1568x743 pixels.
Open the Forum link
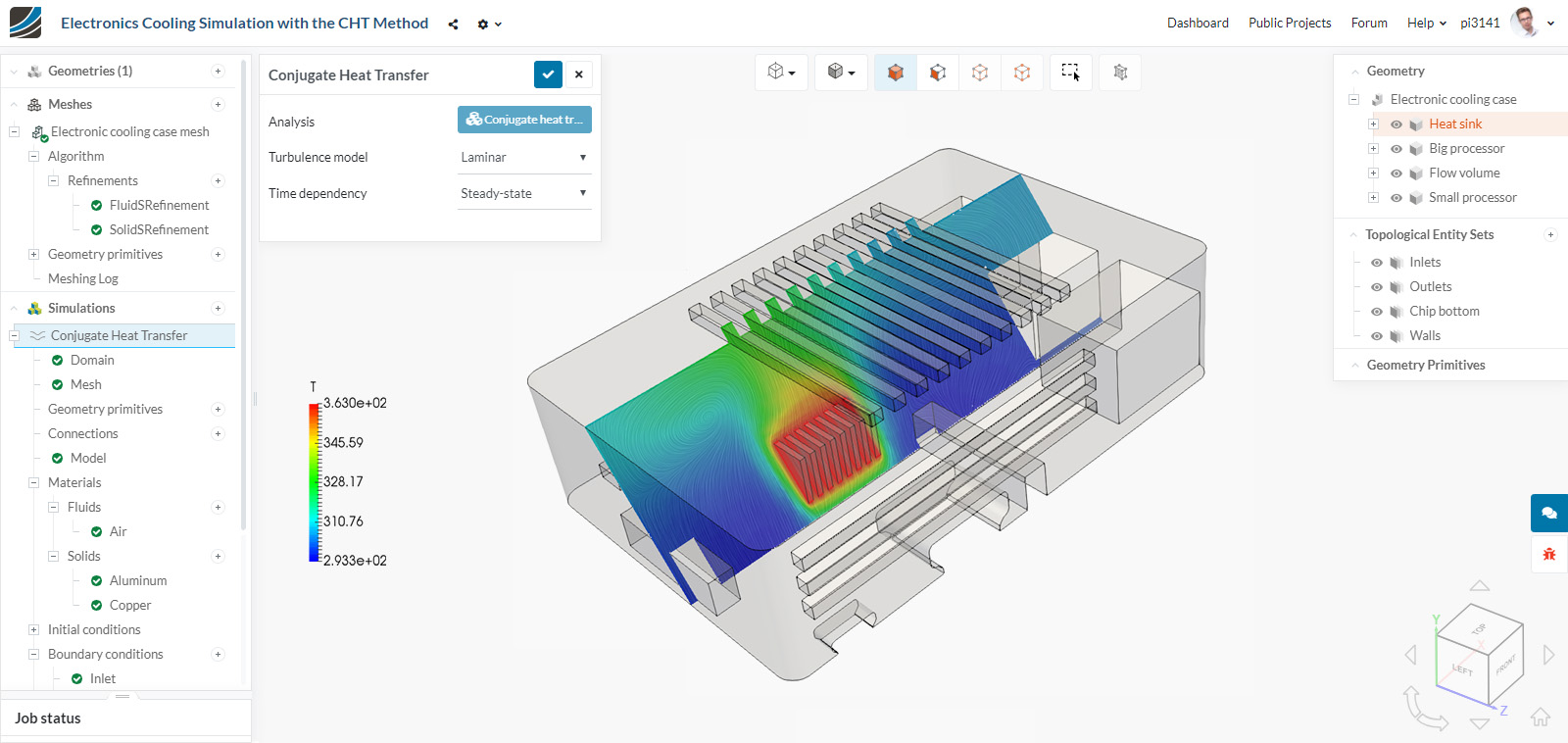(1369, 23)
